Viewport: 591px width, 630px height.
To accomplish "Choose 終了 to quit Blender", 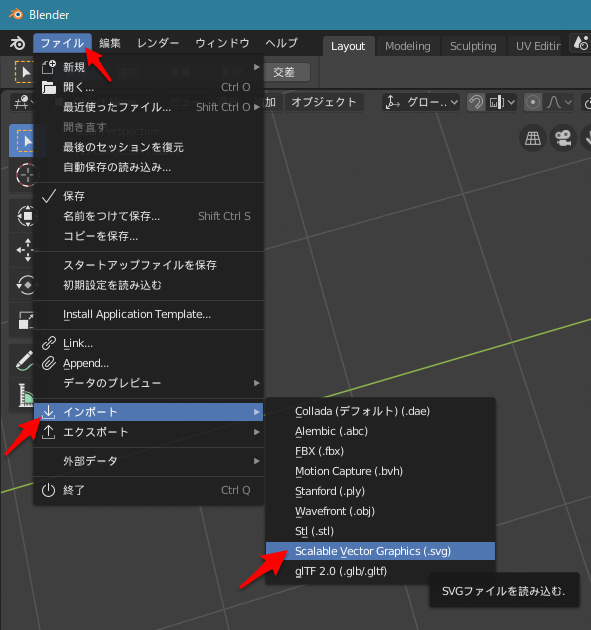I will point(149,490).
